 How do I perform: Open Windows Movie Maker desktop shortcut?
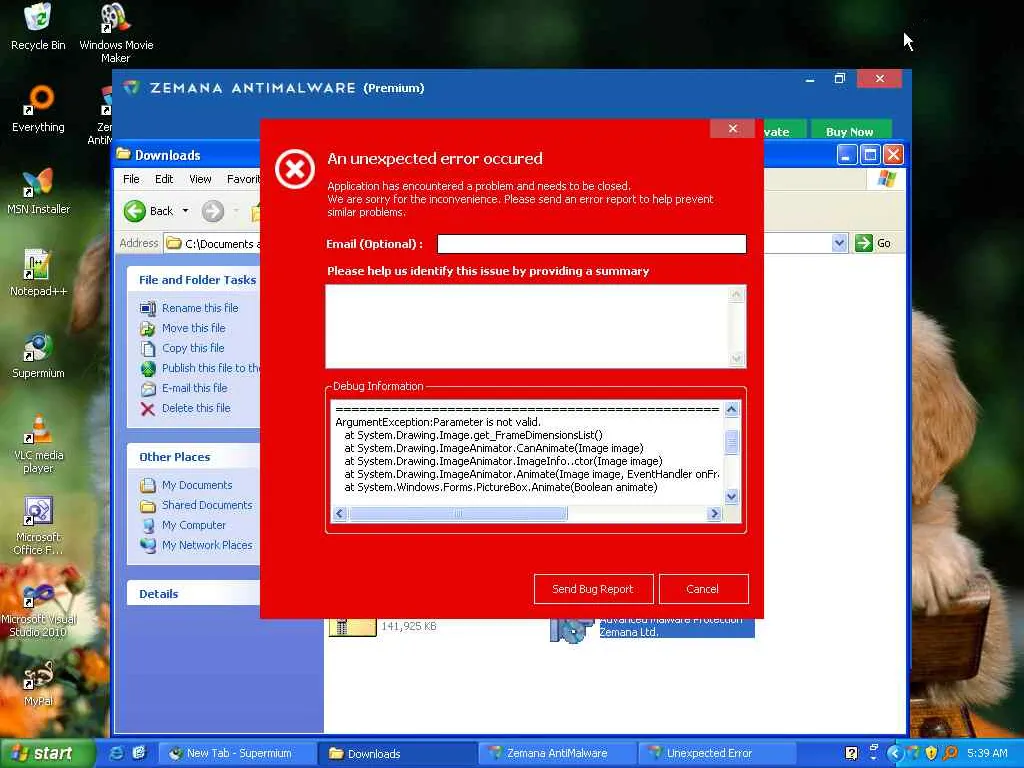[x=116, y=33]
